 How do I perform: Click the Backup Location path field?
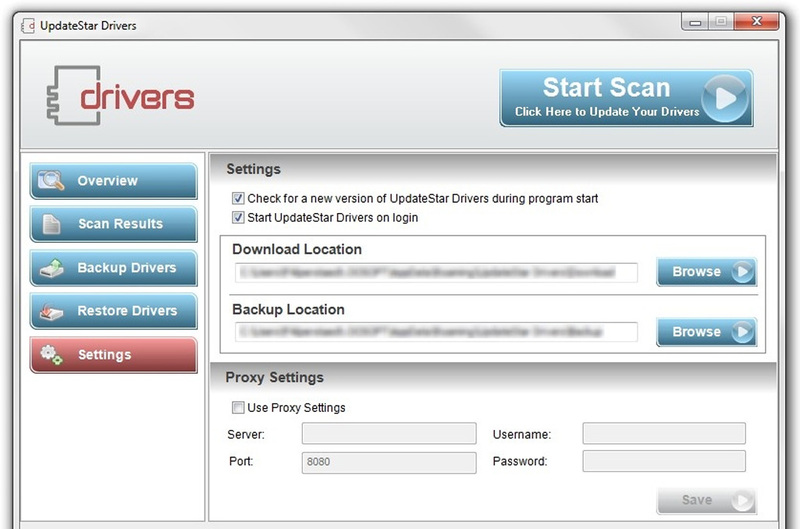436,332
